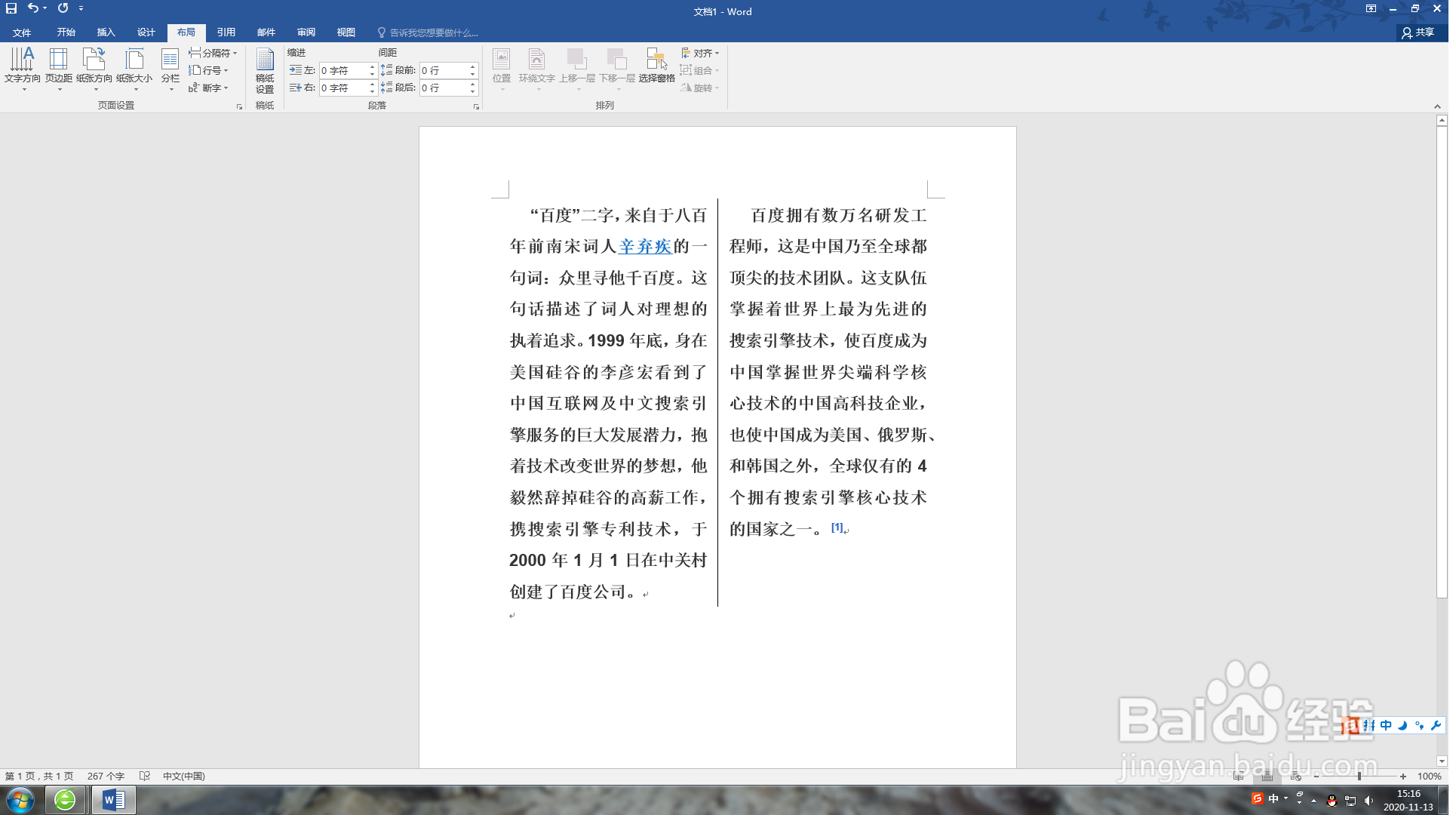
Task: Click the 共享 Share button
Action: click(1418, 32)
